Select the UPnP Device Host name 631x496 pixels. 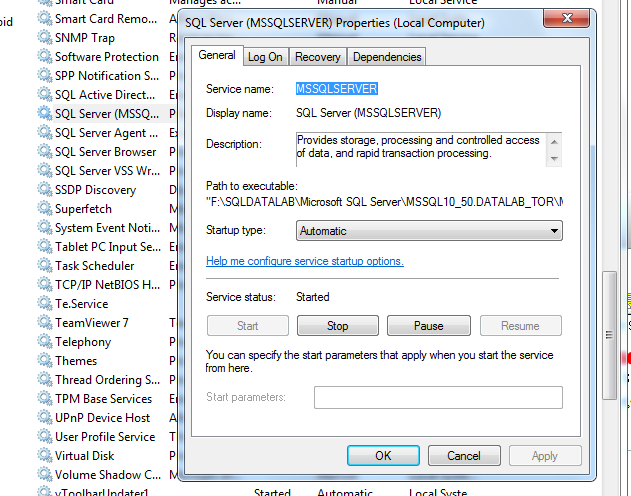pos(103,418)
